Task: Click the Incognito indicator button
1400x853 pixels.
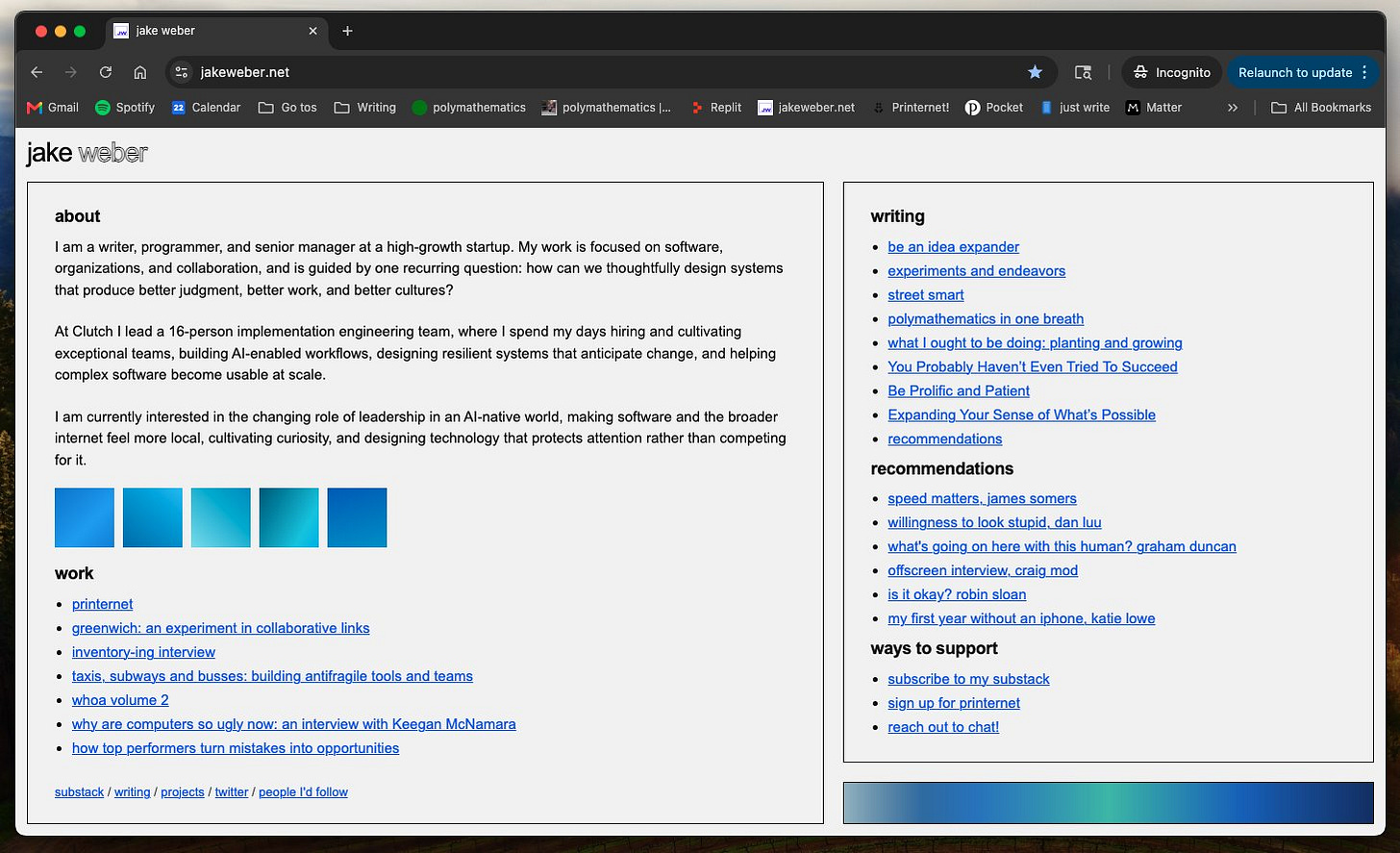Action: click(x=1172, y=72)
